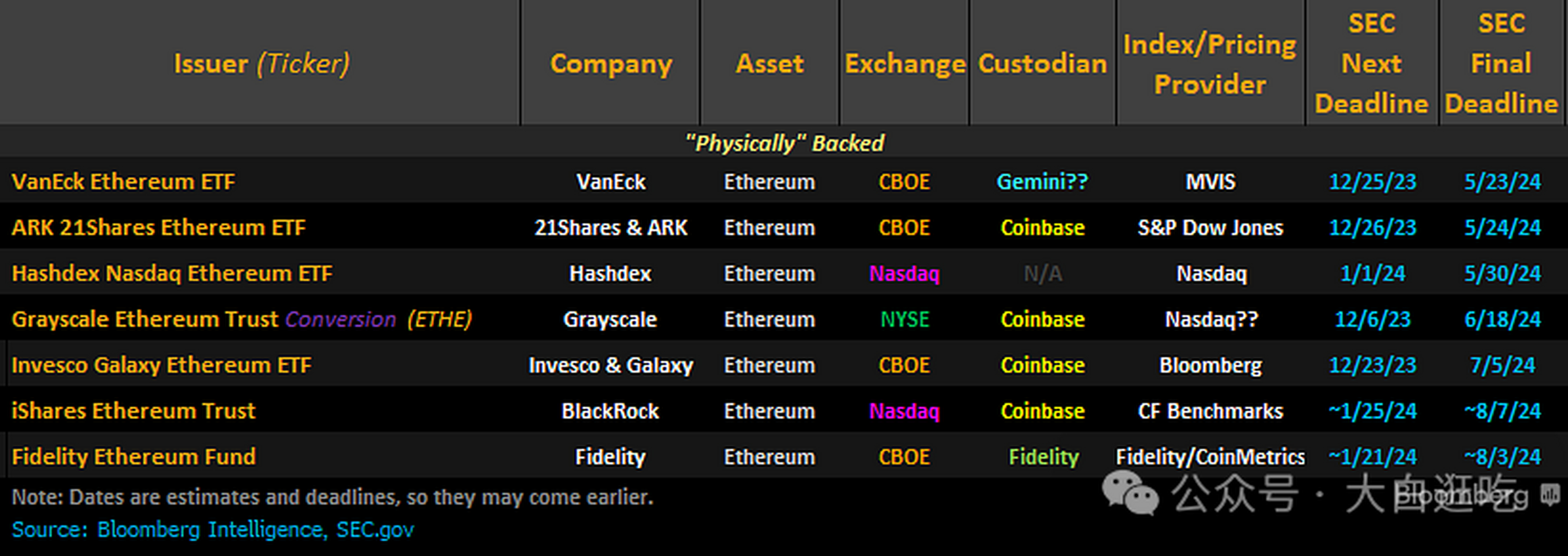Select the CF Benchmarks index provider cell
Viewport: 1568px width, 556px height.
click(1210, 410)
